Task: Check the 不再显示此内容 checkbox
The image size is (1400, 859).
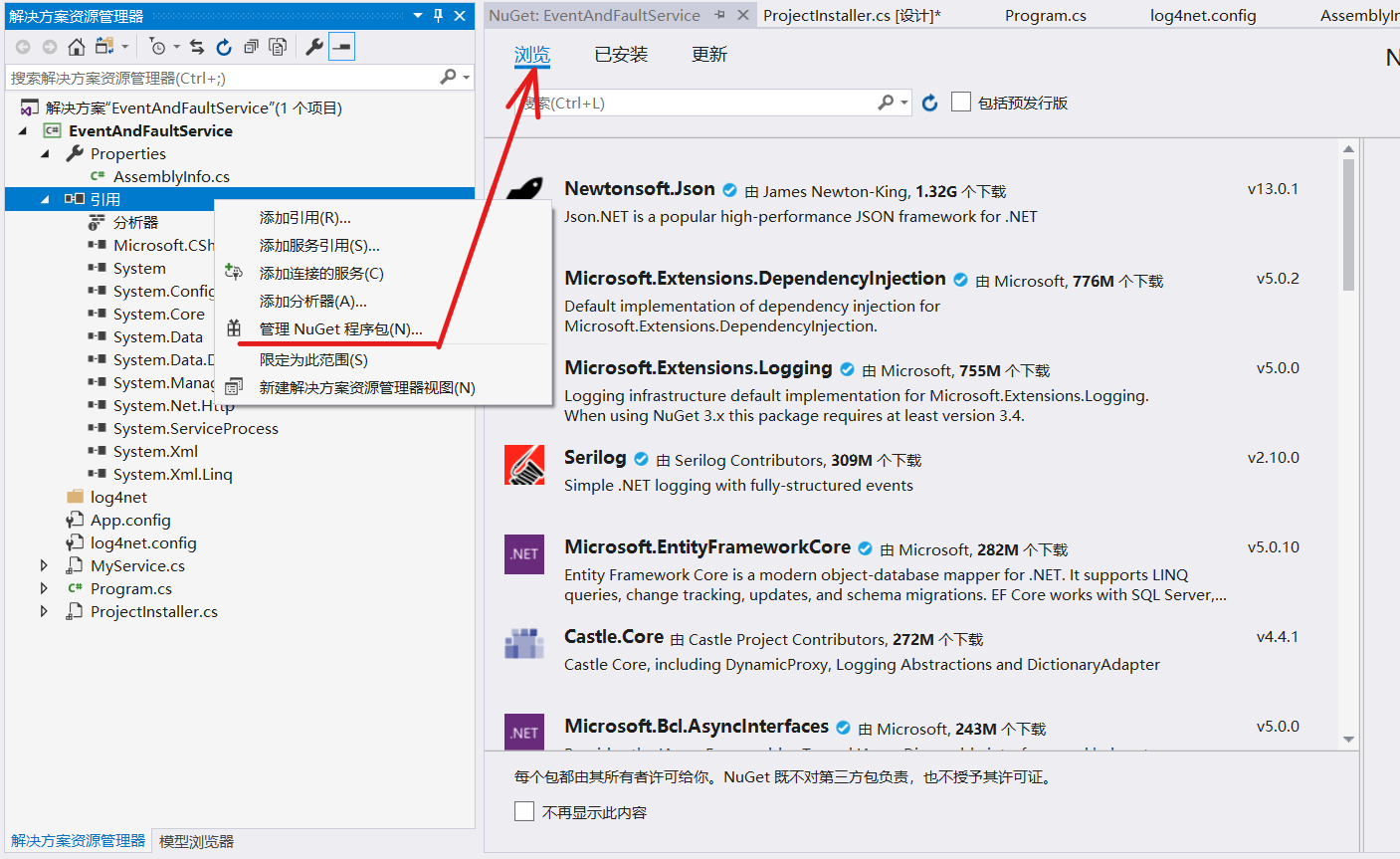Action: tap(524, 811)
